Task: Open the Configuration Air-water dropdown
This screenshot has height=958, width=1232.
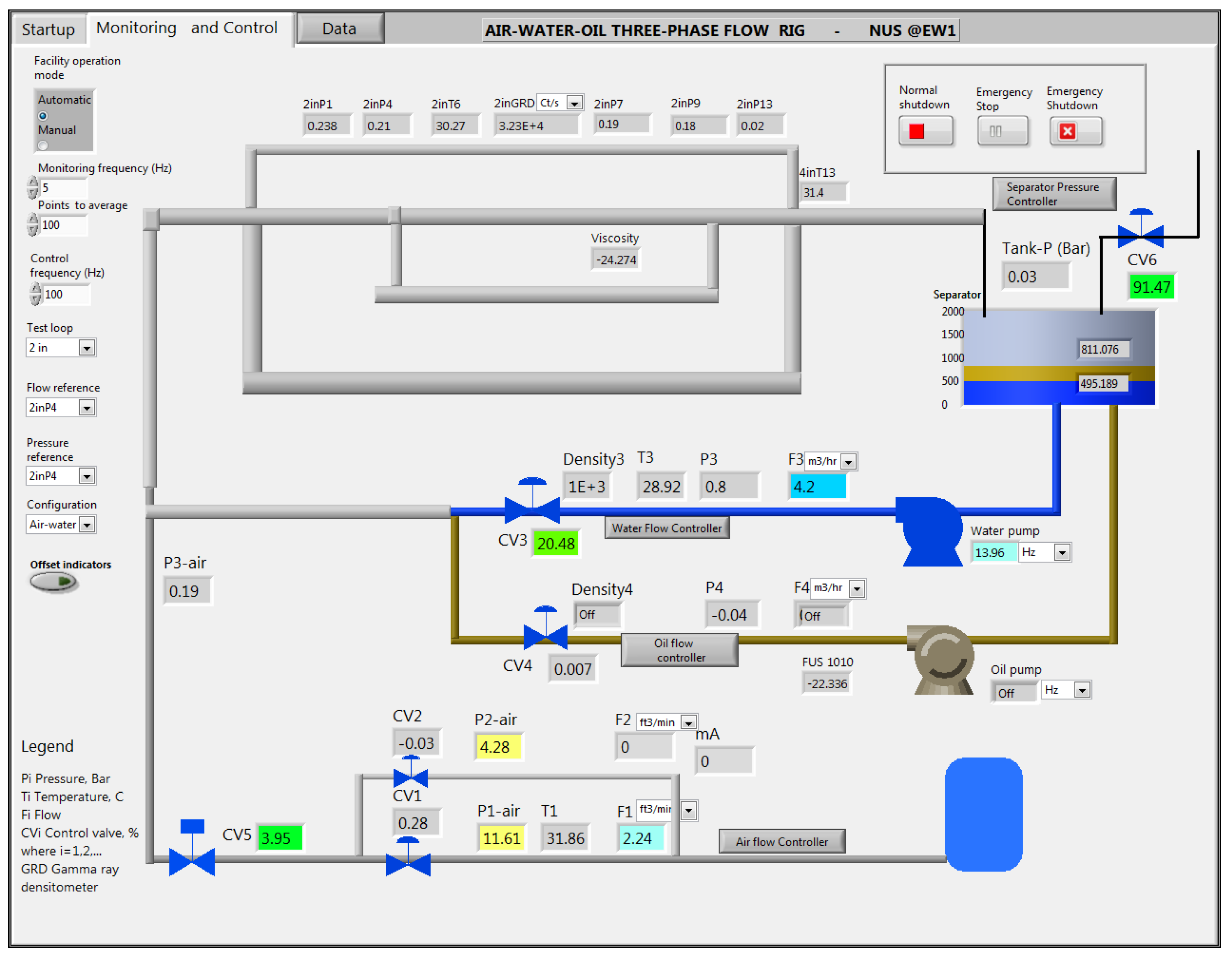Action: pos(86,524)
